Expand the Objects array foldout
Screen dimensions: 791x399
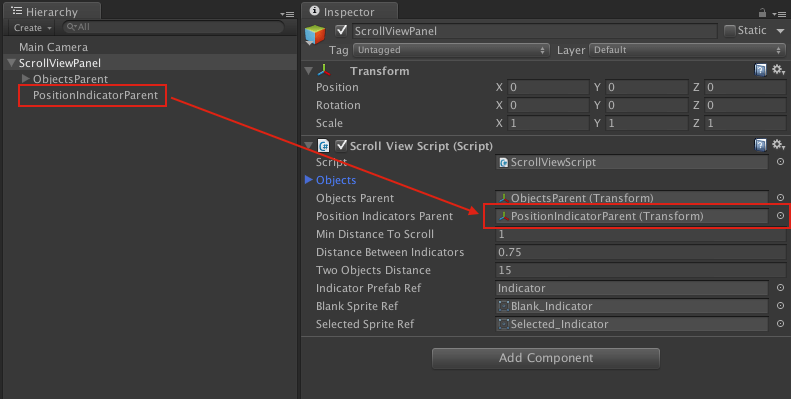click(x=309, y=180)
